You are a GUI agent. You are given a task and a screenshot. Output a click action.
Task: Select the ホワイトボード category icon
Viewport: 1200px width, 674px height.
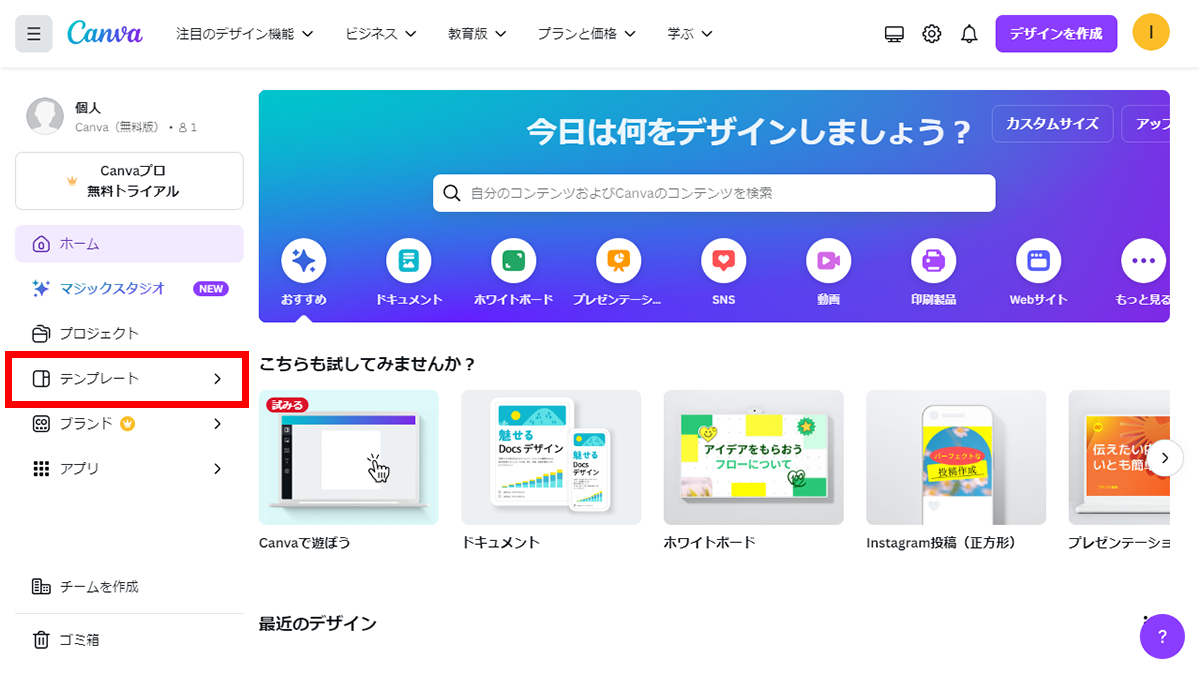click(513, 262)
